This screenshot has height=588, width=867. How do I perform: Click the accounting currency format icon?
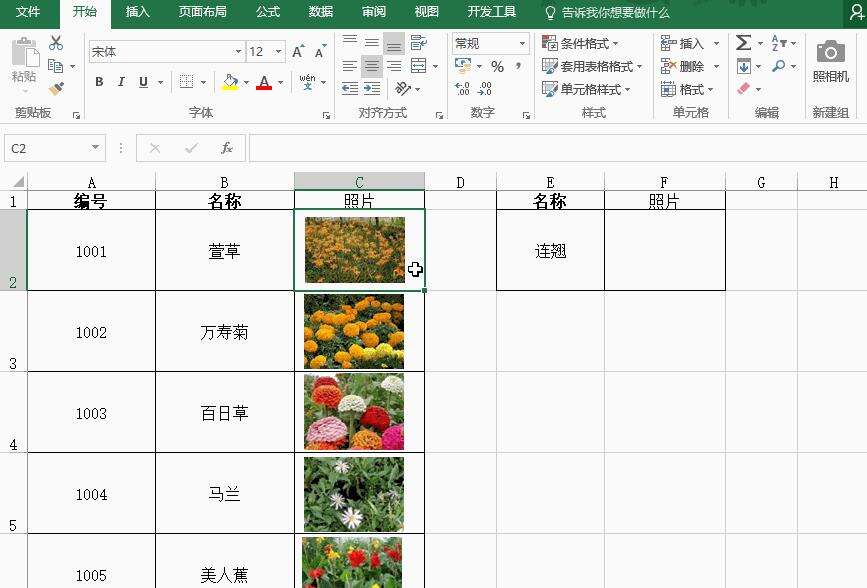pos(463,66)
